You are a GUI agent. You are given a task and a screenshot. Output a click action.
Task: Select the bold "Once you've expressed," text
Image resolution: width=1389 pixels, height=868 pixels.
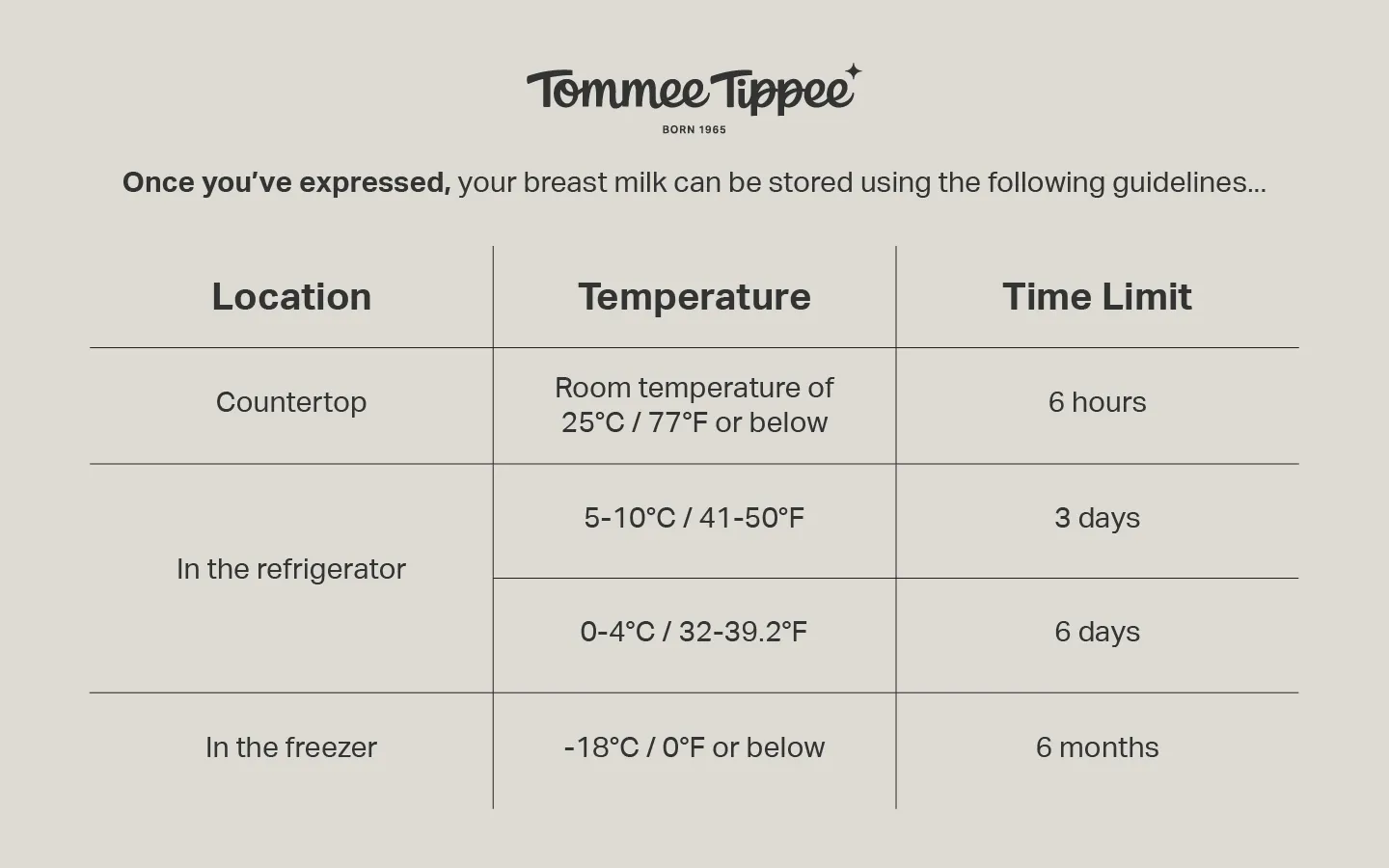point(286,182)
